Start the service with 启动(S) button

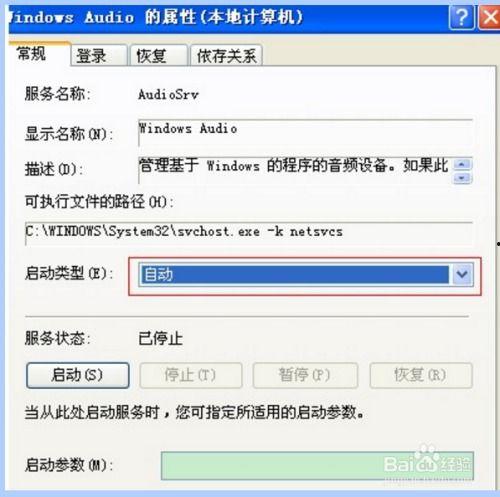coord(78,375)
